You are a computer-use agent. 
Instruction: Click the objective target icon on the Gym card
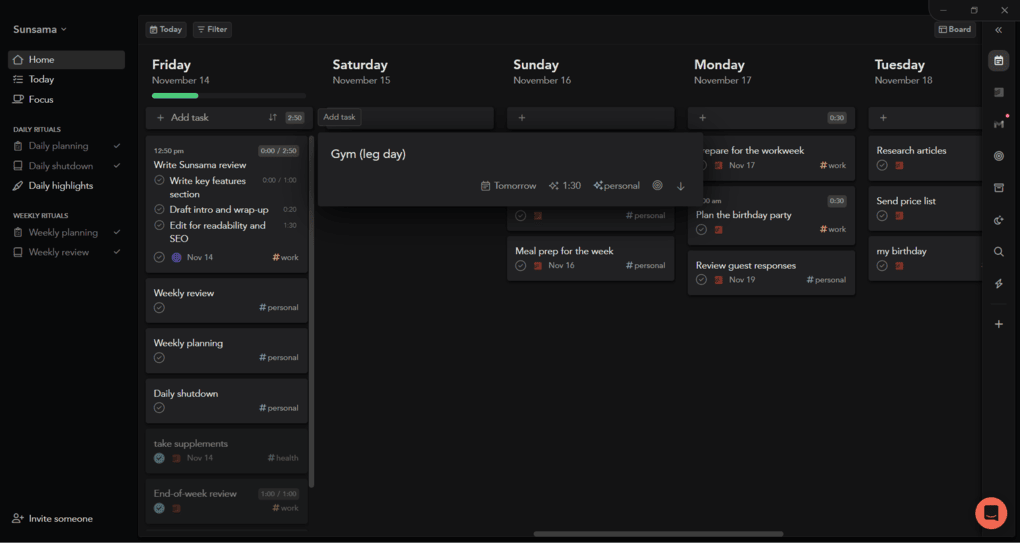pyautogui.click(x=657, y=186)
